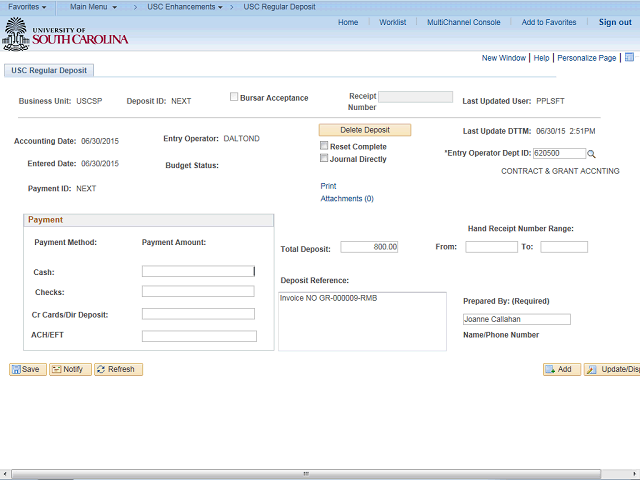The image size is (640, 480).
Task: Click into the Checks amount field
Action: (198, 291)
